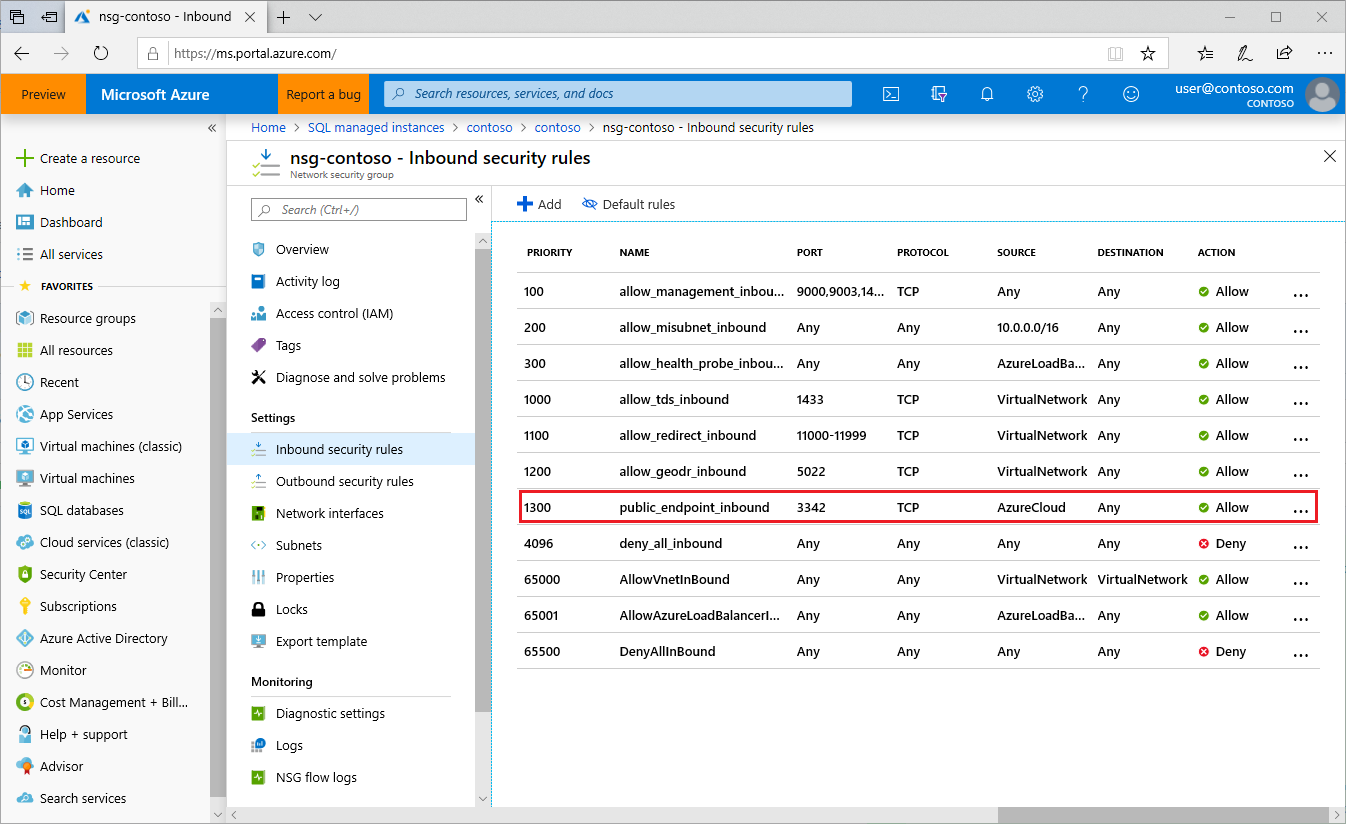Refresh the browser page
Viewport: 1346px width, 824px height.
tap(100, 53)
